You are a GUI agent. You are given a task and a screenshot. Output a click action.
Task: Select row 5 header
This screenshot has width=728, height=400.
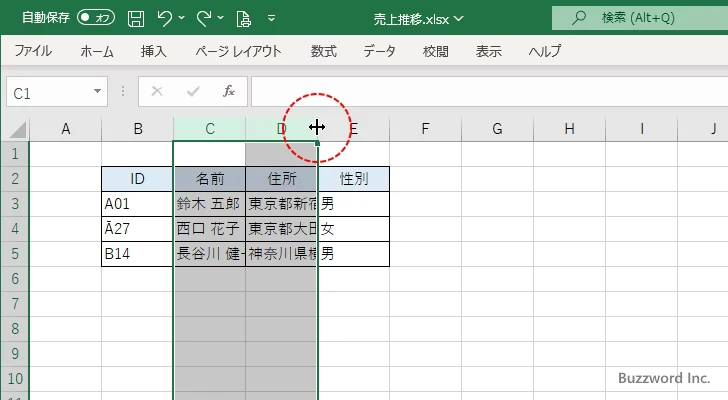(x=15, y=254)
